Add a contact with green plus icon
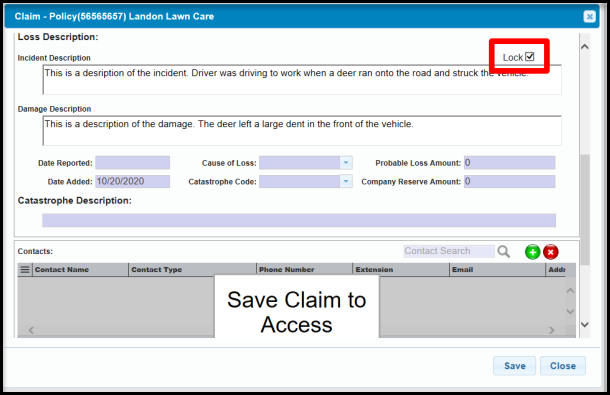The height and width of the screenshot is (395, 610). click(x=532, y=252)
